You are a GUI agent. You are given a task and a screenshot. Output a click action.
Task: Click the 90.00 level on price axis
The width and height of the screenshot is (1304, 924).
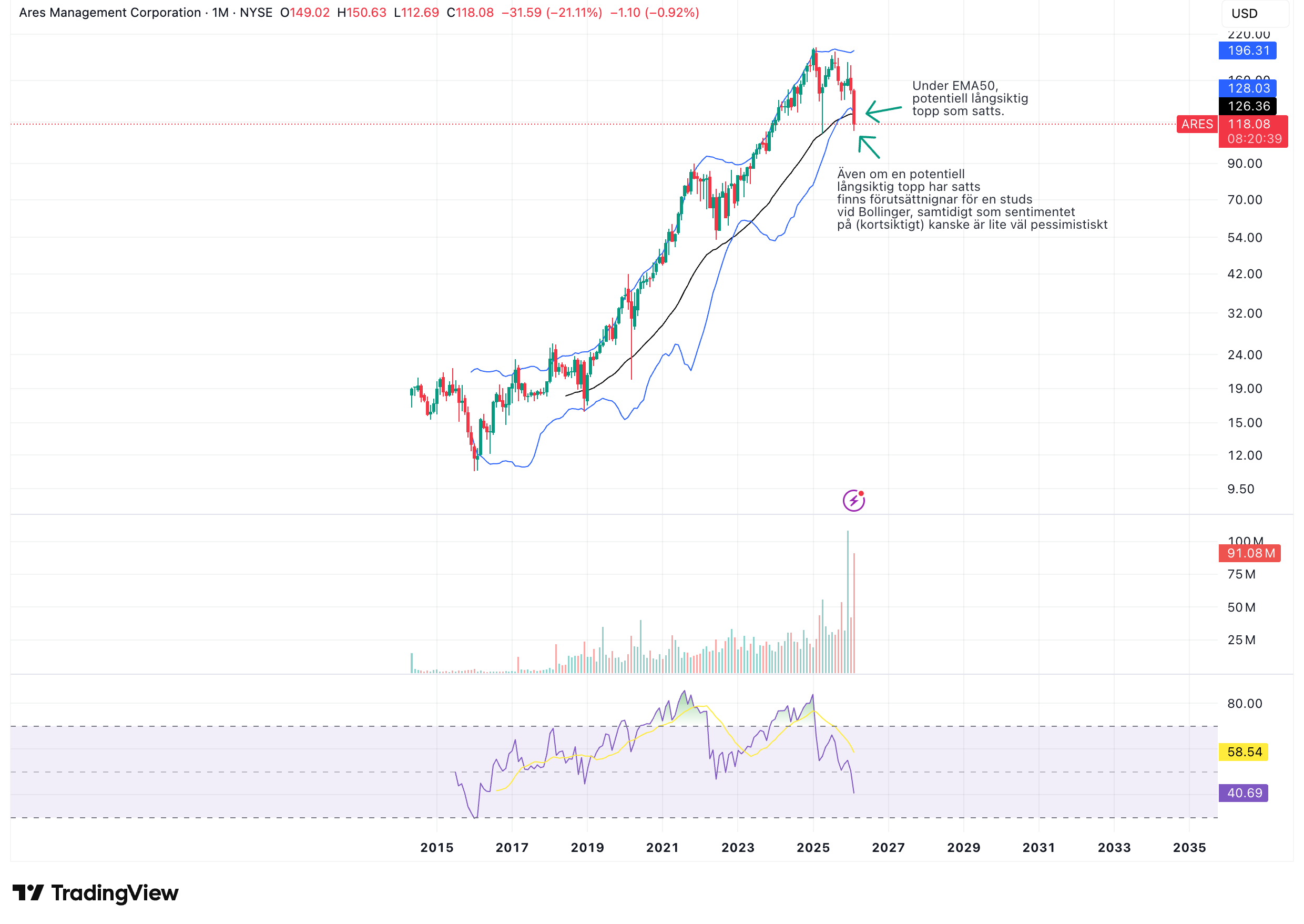(x=1244, y=164)
